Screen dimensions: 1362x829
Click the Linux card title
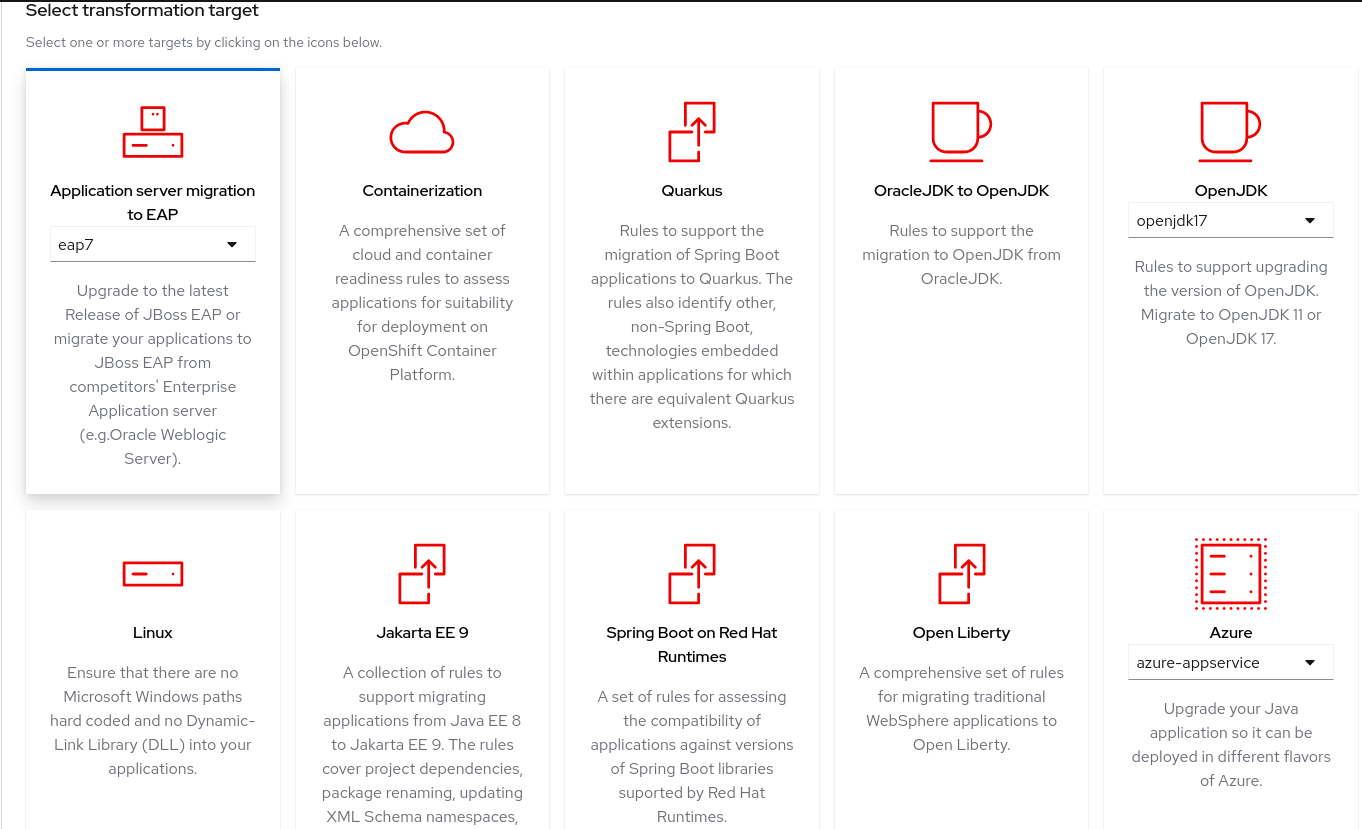pos(153,633)
